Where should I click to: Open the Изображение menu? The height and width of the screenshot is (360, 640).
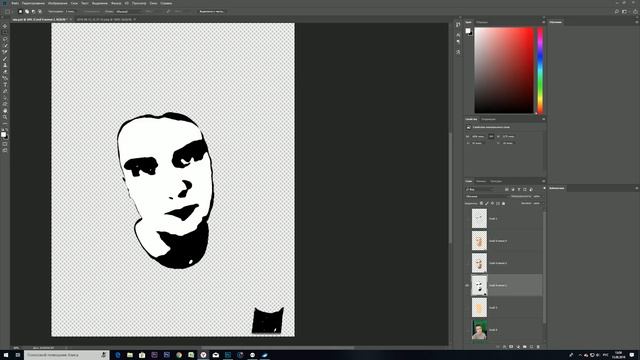click(58, 3)
